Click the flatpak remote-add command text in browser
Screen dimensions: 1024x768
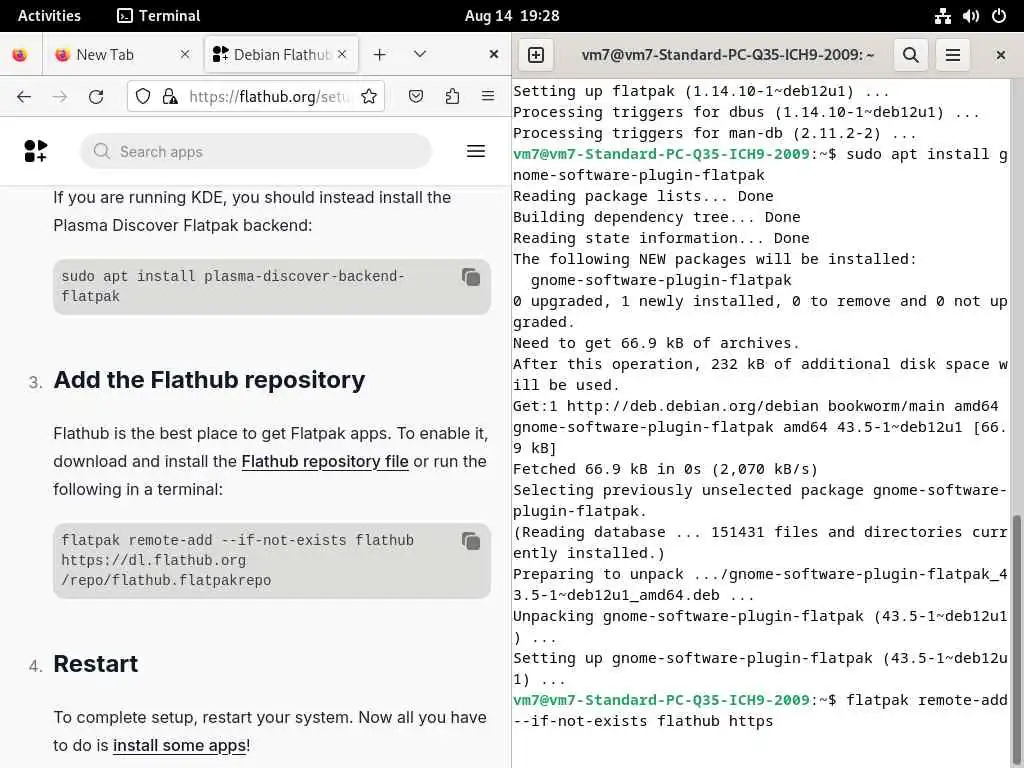tap(238, 560)
